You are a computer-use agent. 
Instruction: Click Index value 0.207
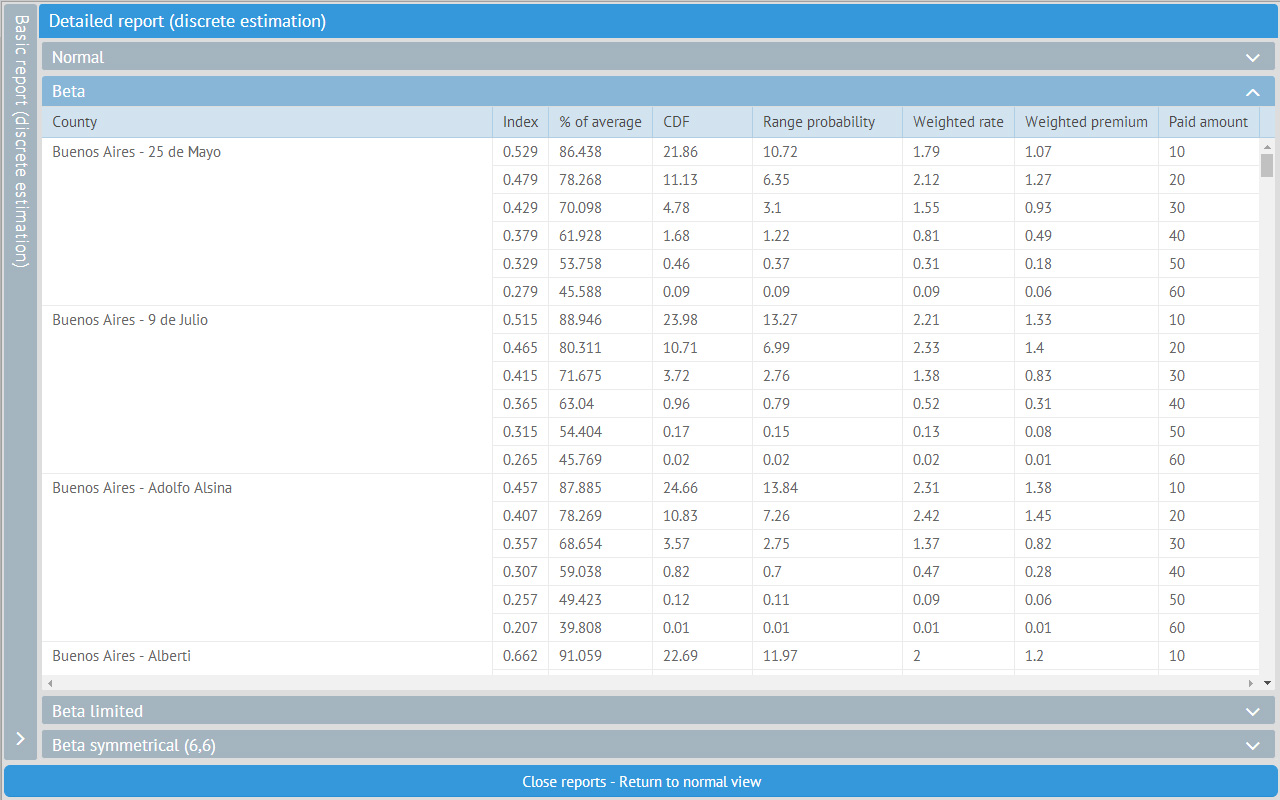[521, 628]
